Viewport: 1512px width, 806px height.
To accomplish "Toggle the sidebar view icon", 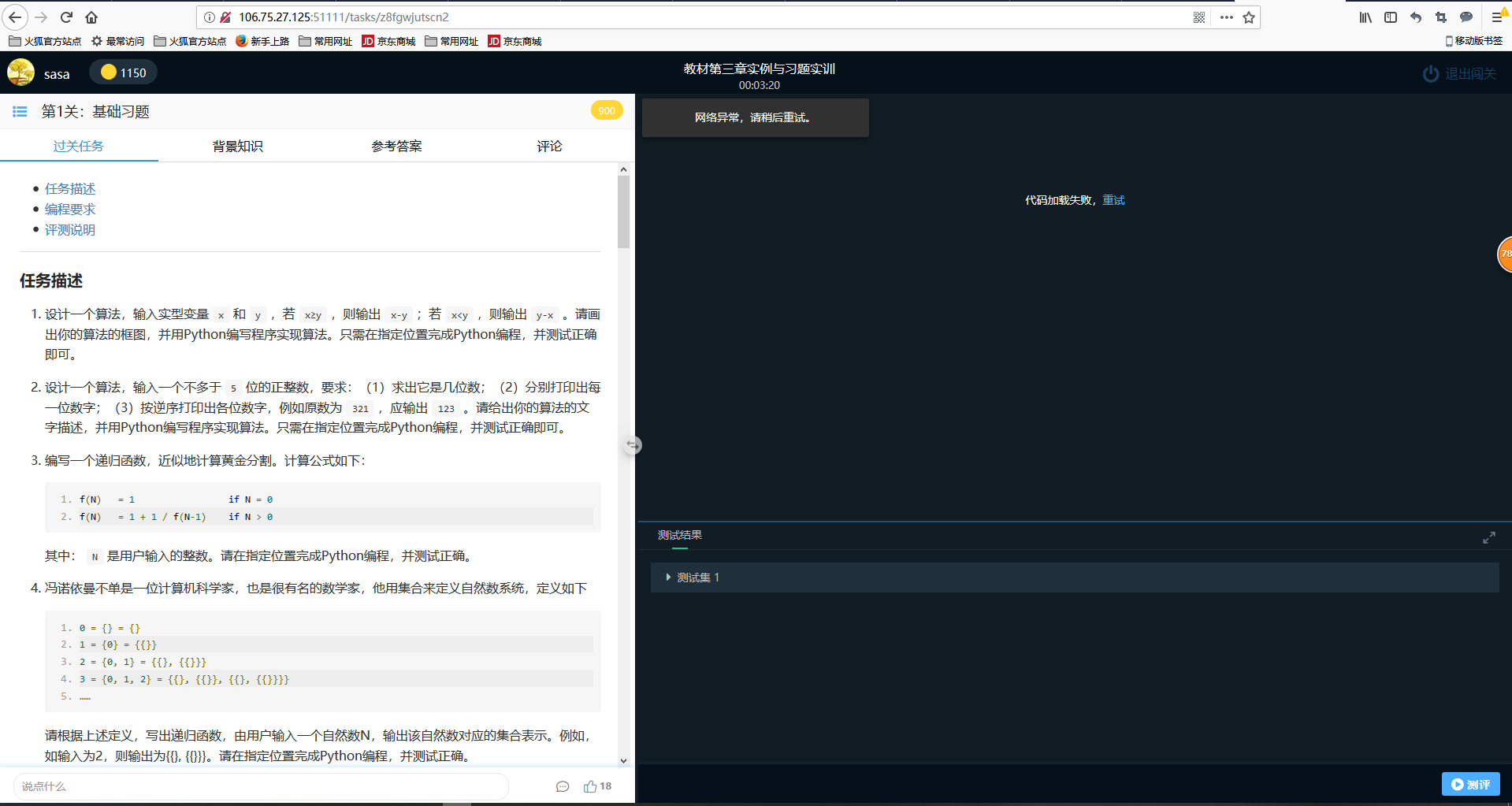I will pyautogui.click(x=1391, y=17).
